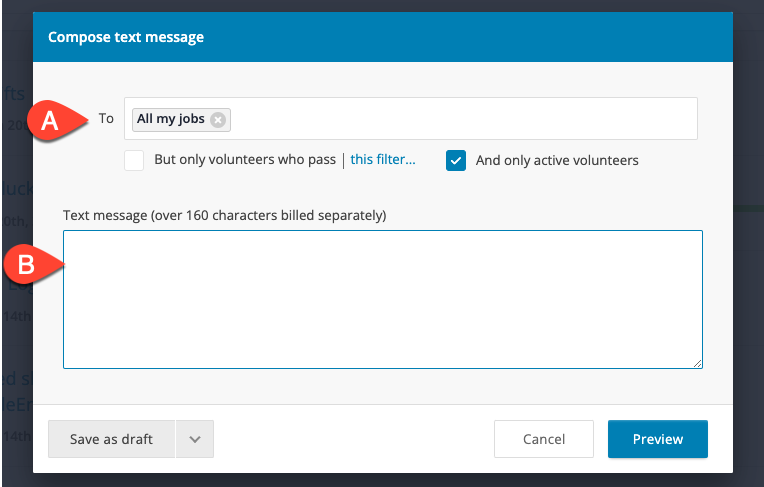Screen dimensions: 764x487
Task: Click the checkmark in the active volunteers box
Action: (456, 160)
